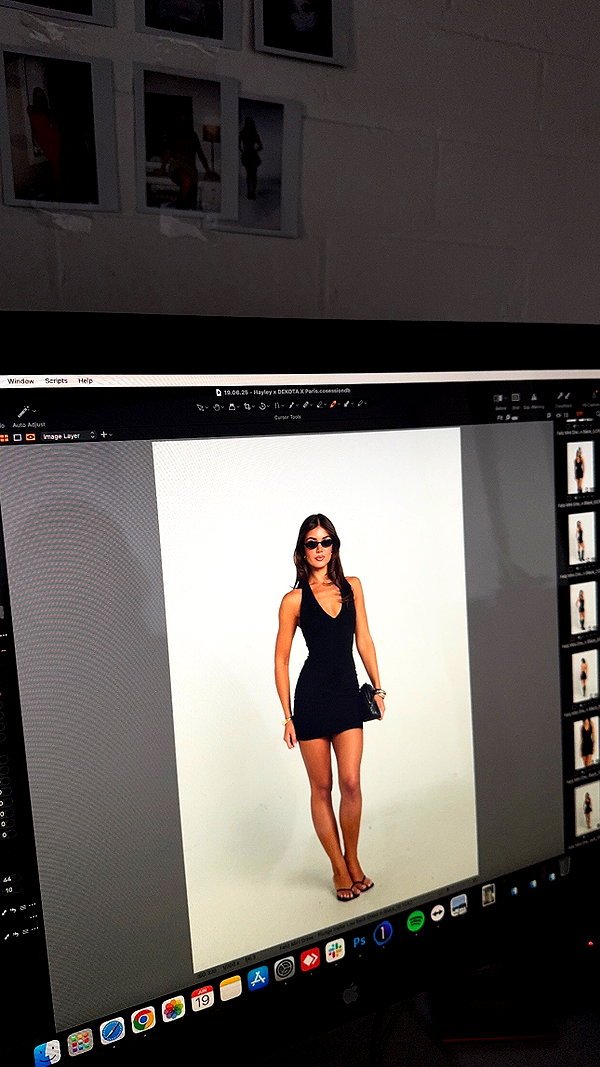Viewport: 600px width, 1067px height.
Task: Open Finder from the dock
Action: pos(47,1053)
